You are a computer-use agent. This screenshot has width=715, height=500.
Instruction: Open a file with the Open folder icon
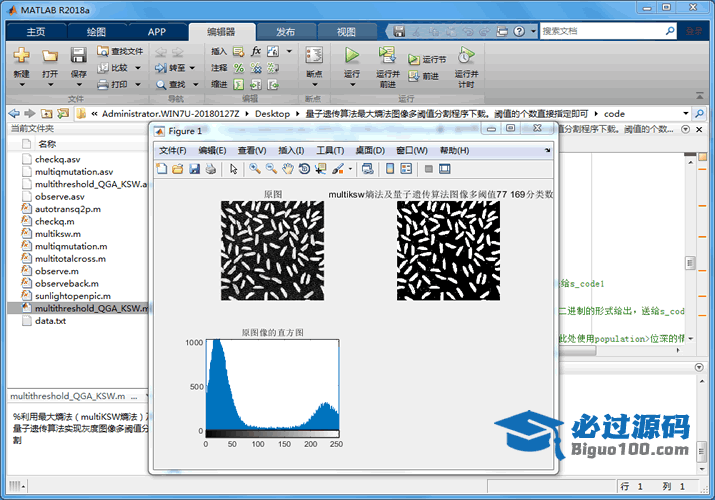point(50,56)
